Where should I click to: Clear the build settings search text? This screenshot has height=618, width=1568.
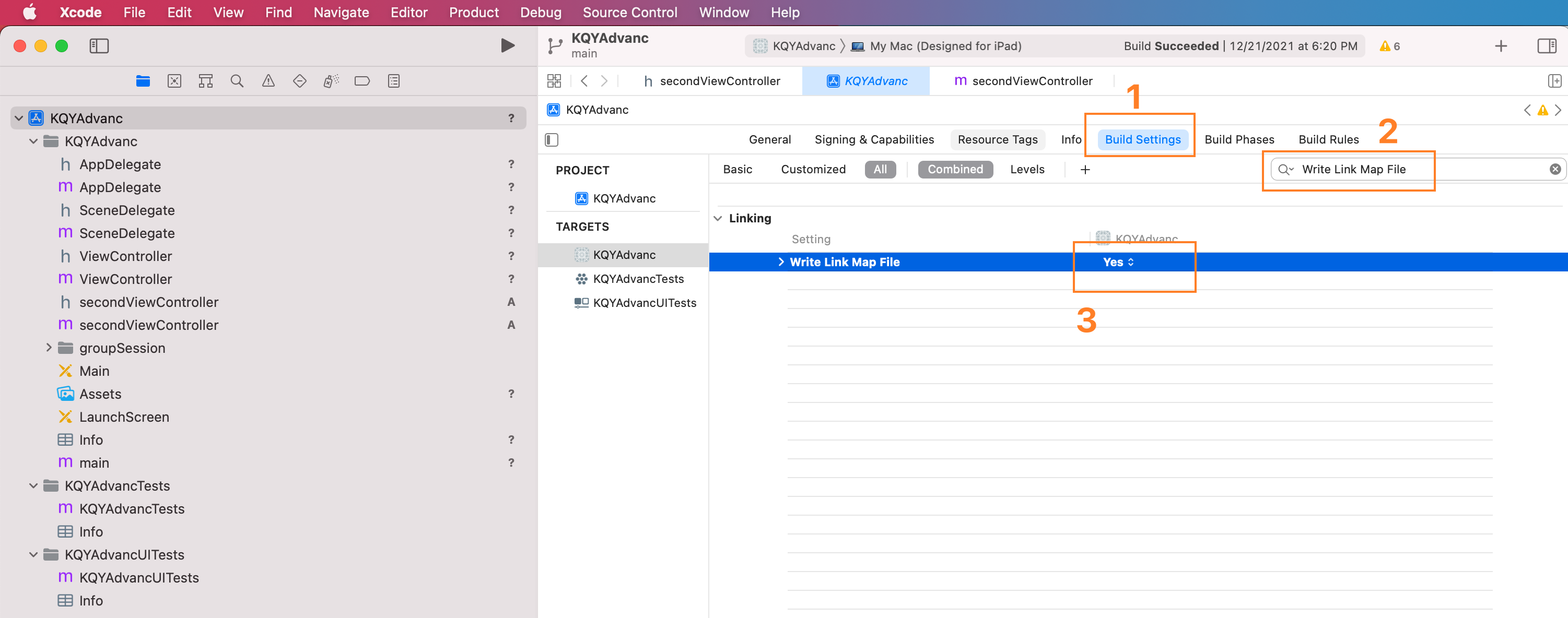pyautogui.click(x=1554, y=169)
